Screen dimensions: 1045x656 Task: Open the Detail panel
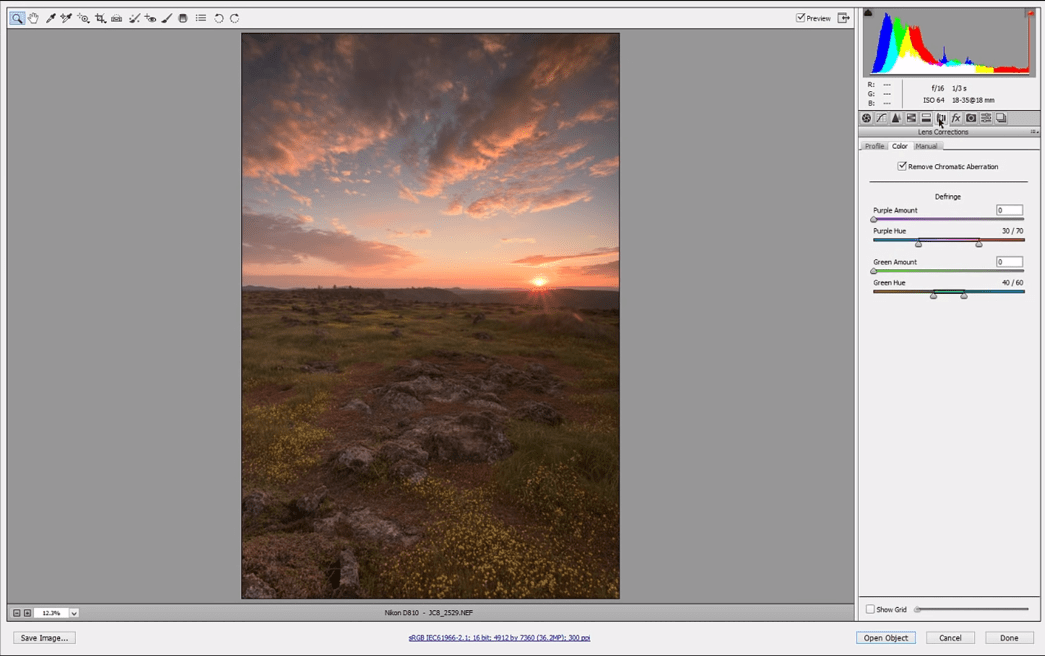896,118
